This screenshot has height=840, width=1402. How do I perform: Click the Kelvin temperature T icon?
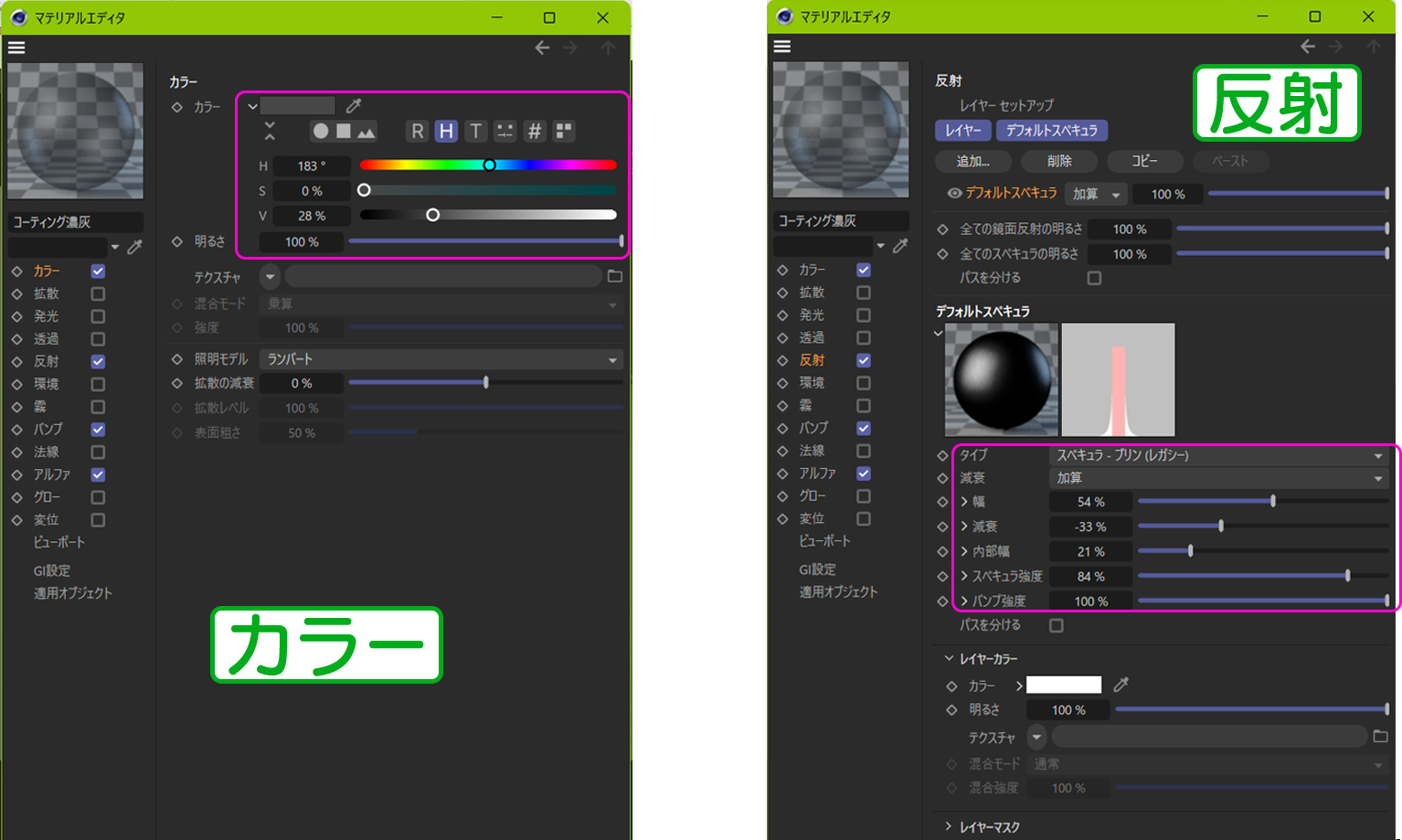pyautogui.click(x=475, y=132)
